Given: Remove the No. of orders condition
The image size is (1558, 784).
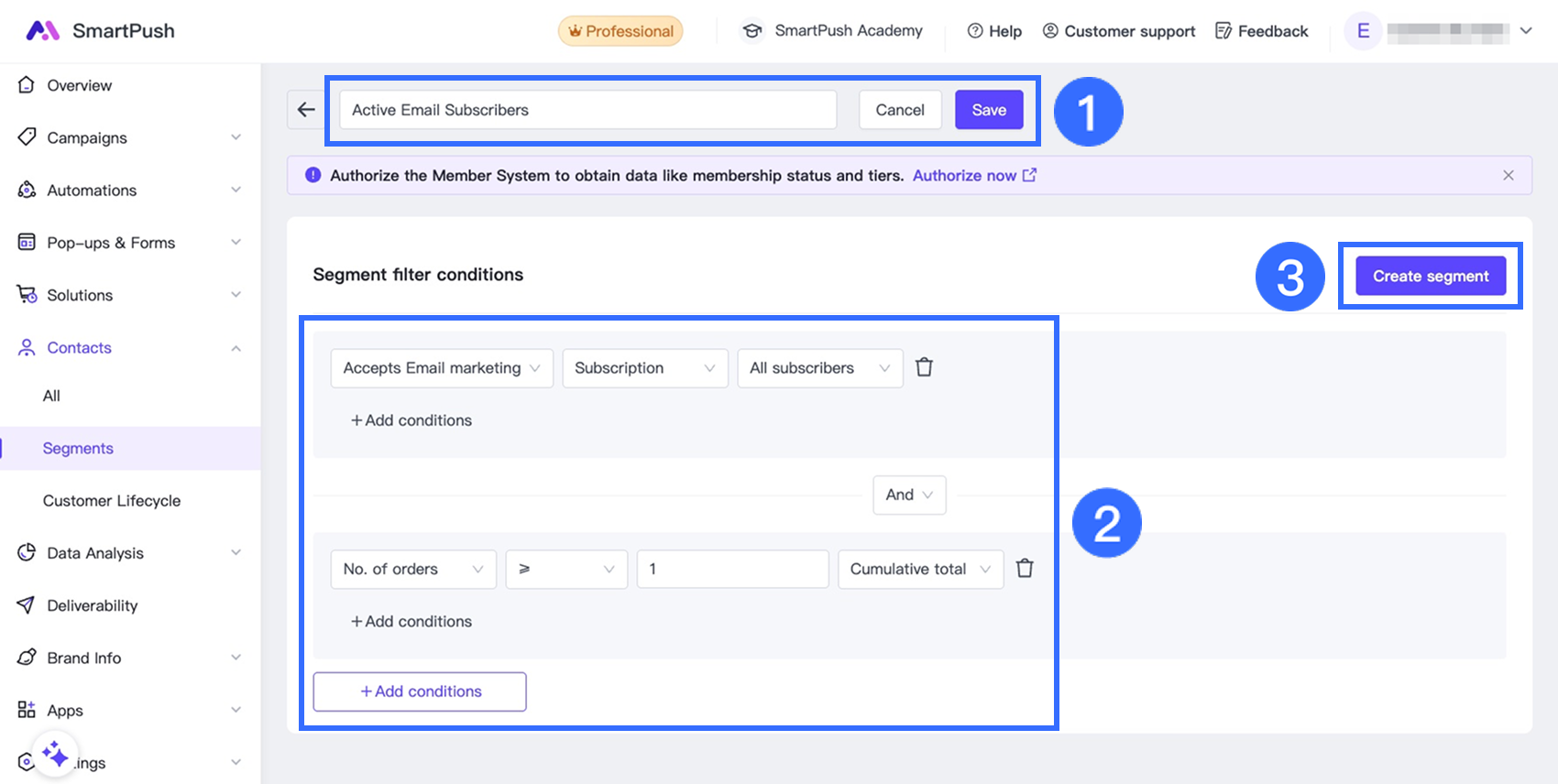Looking at the screenshot, I should (1025, 569).
